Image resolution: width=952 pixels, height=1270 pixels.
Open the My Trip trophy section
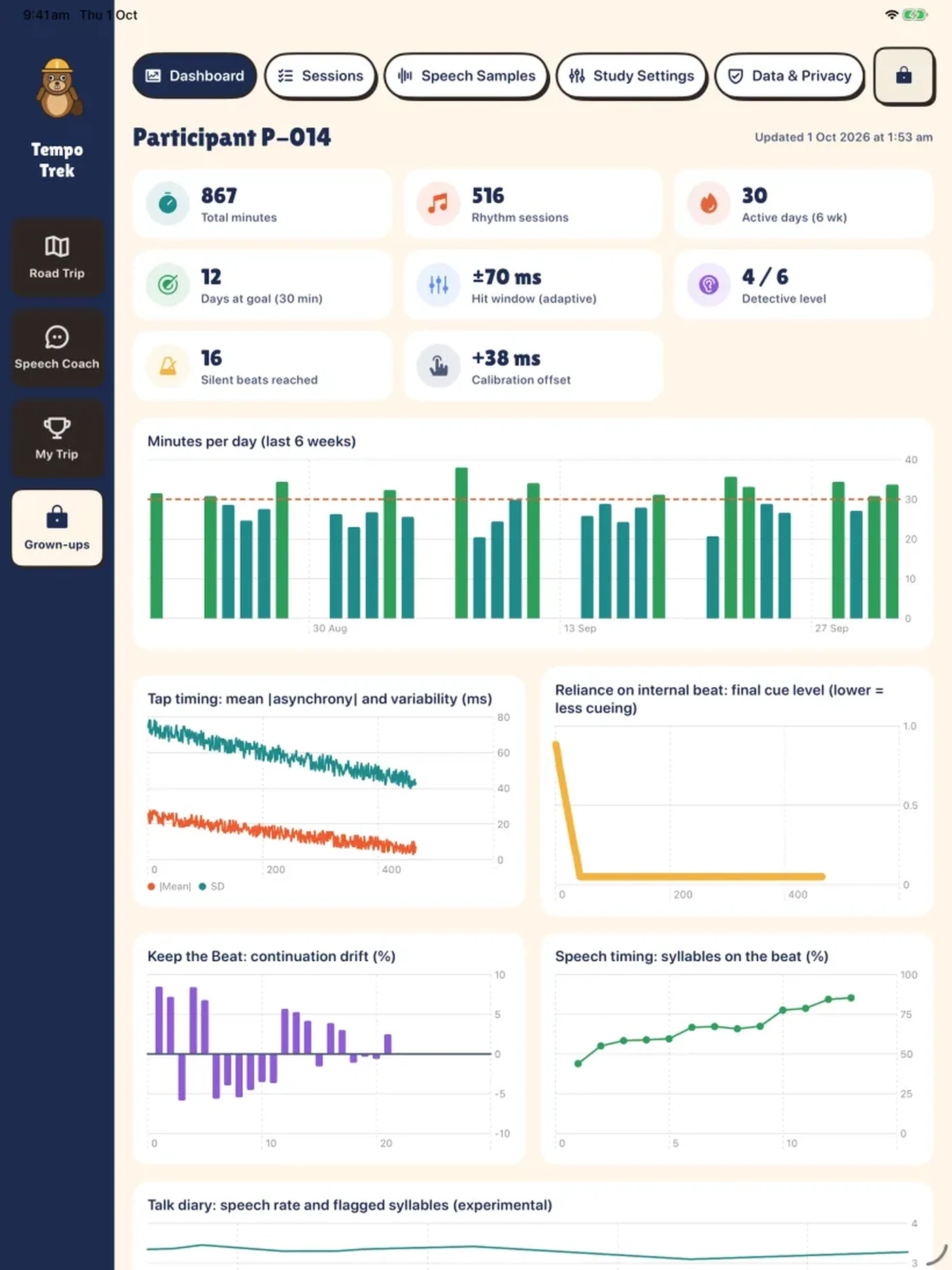(57, 438)
